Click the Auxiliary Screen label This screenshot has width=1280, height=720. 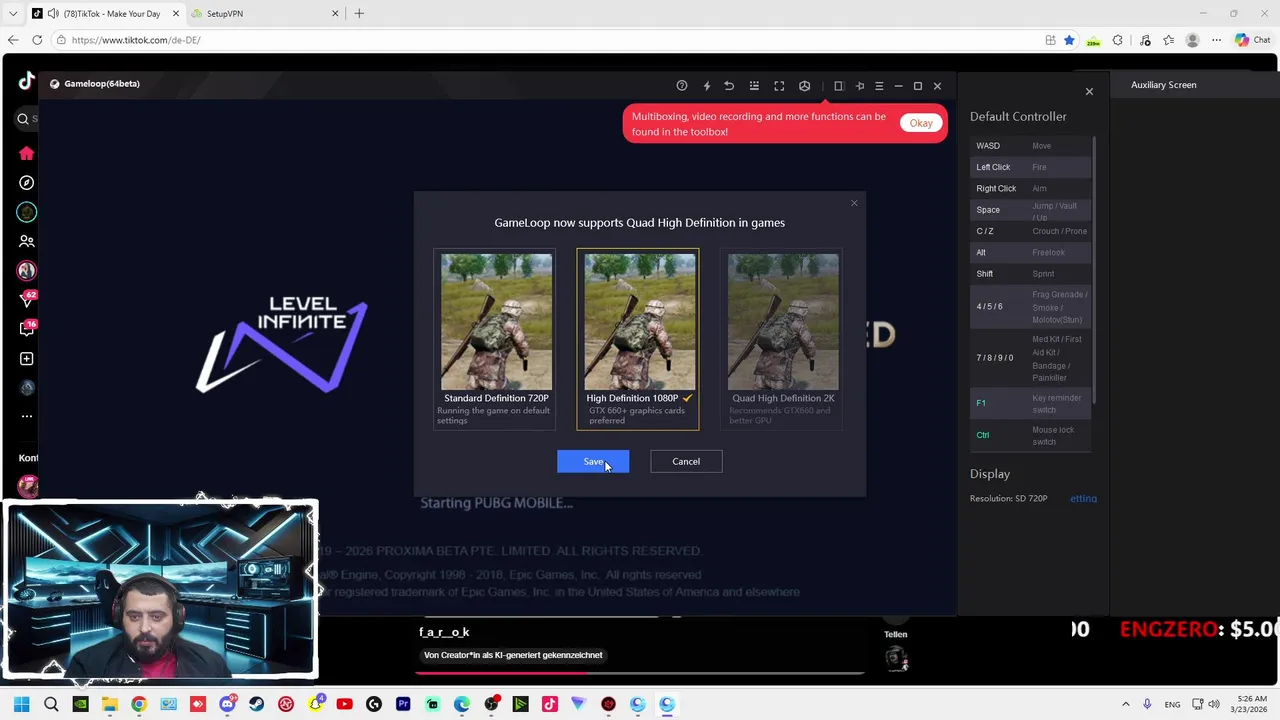coord(1163,85)
